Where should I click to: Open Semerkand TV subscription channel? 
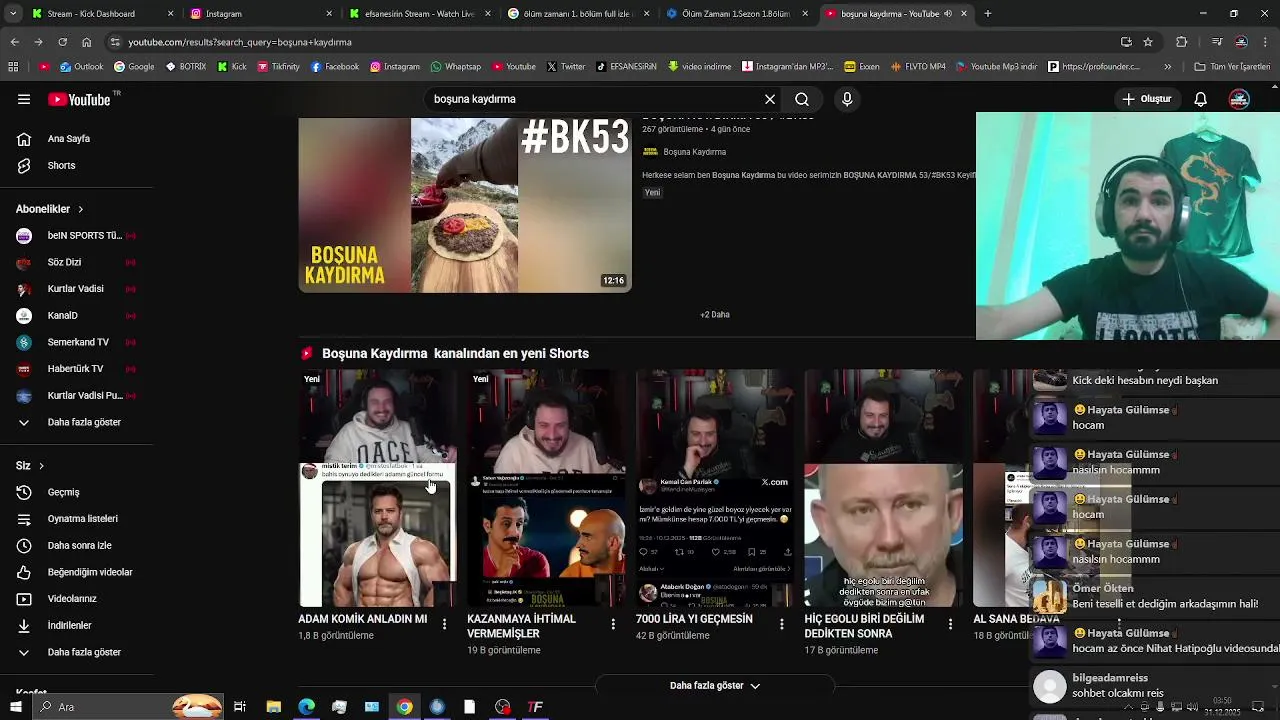point(77,342)
